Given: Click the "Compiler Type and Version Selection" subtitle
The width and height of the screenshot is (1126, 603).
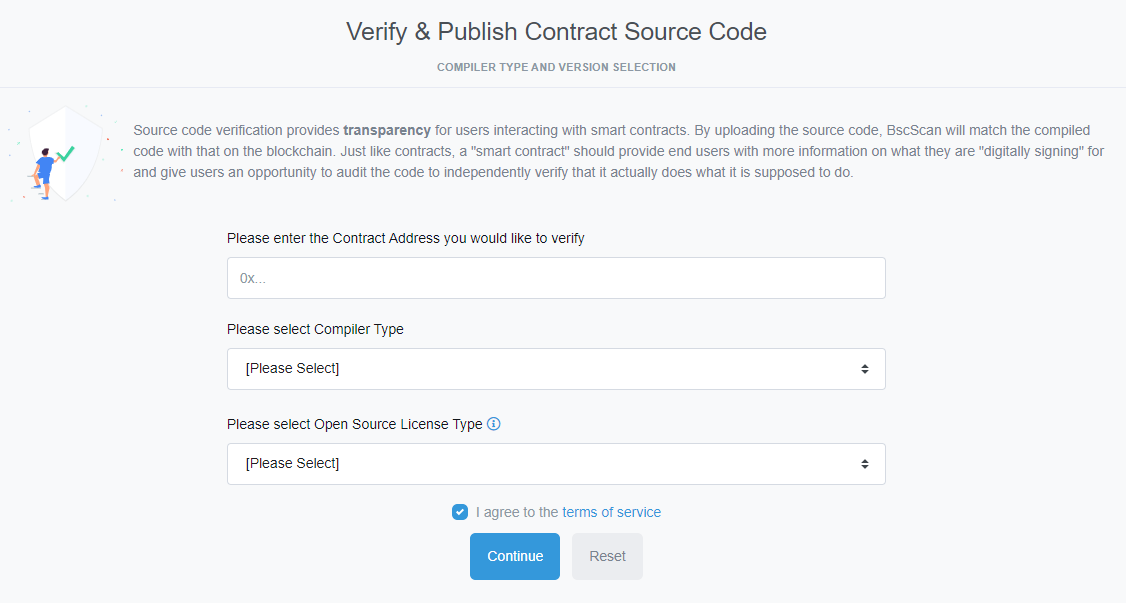Looking at the screenshot, I should pyautogui.click(x=556, y=67).
